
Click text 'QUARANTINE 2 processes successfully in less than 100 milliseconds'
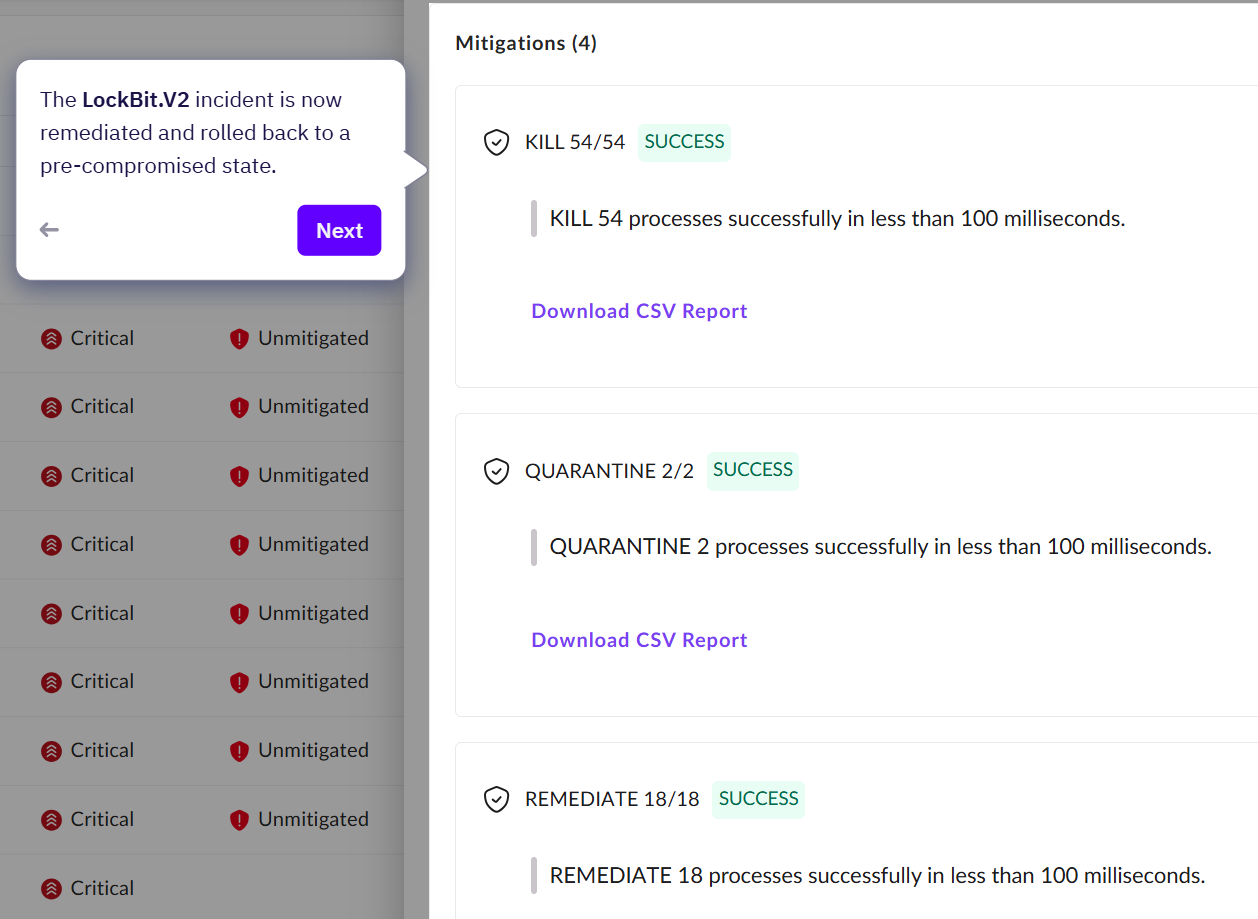[881, 547]
